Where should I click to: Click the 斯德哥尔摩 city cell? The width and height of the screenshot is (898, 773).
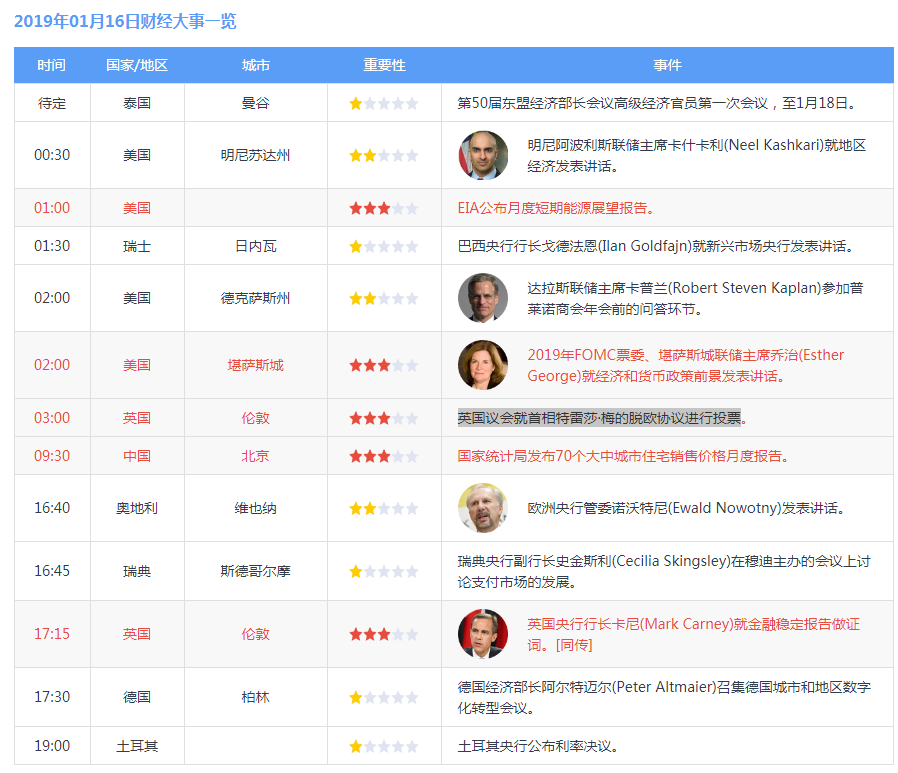click(255, 571)
